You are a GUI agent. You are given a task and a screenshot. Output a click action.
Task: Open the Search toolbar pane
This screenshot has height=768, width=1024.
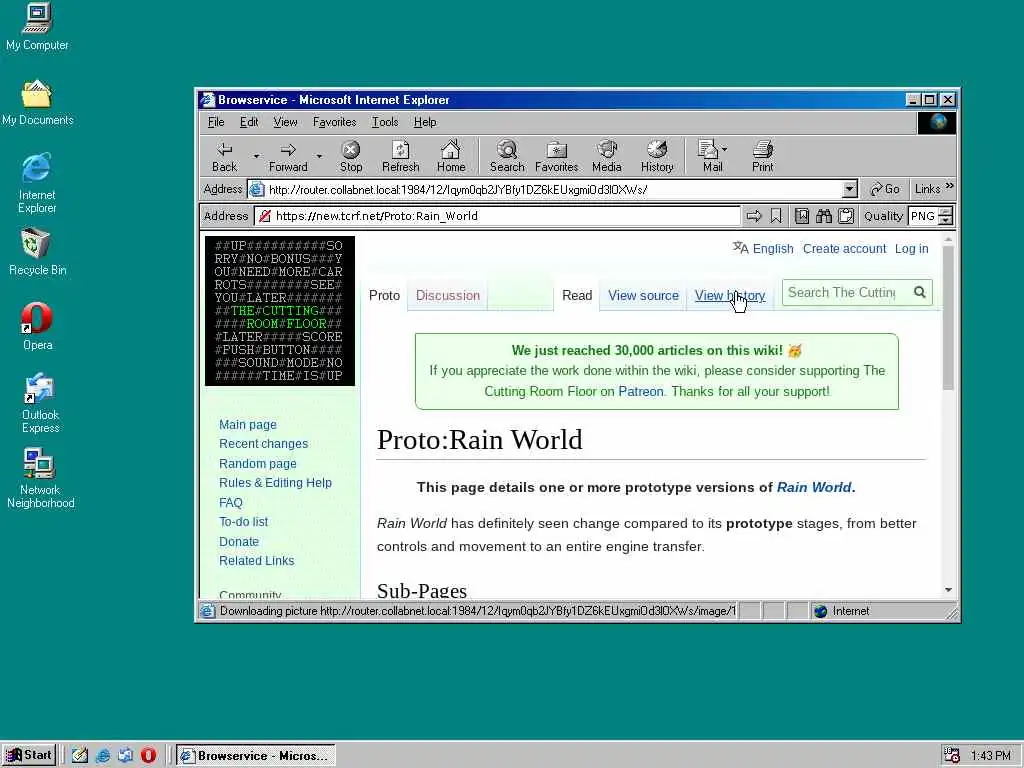pyautogui.click(x=507, y=157)
